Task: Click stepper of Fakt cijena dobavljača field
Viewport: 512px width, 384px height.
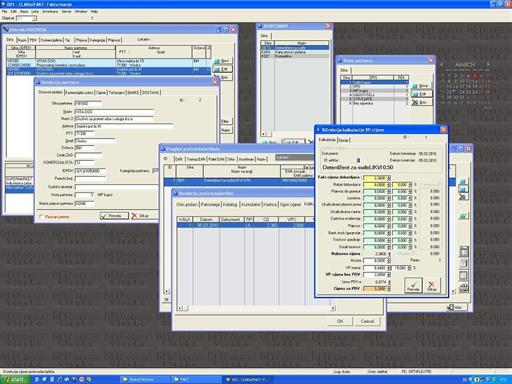Action: pos(389,178)
